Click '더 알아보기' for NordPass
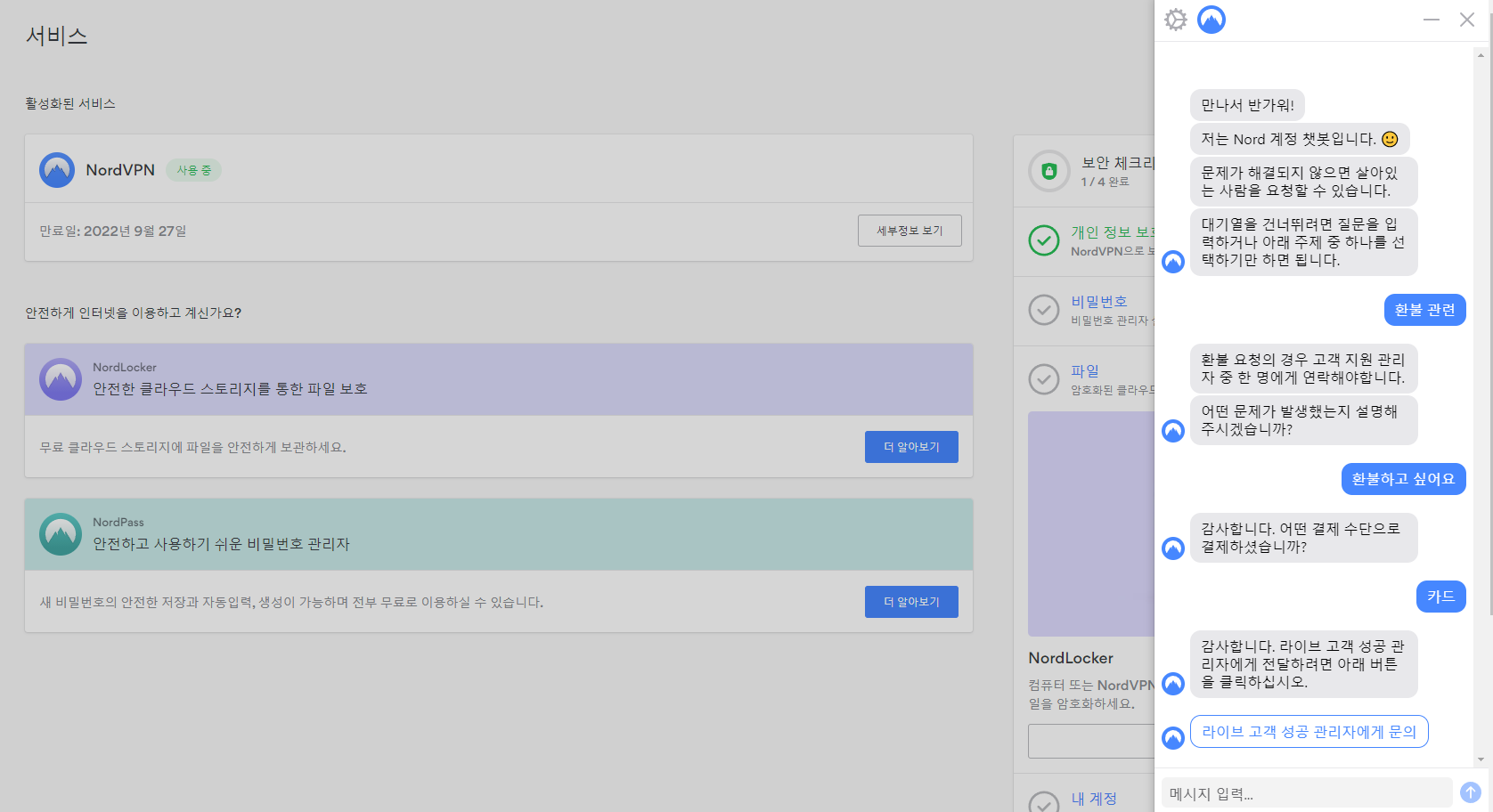The height and width of the screenshot is (812, 1493). point(911,602)
